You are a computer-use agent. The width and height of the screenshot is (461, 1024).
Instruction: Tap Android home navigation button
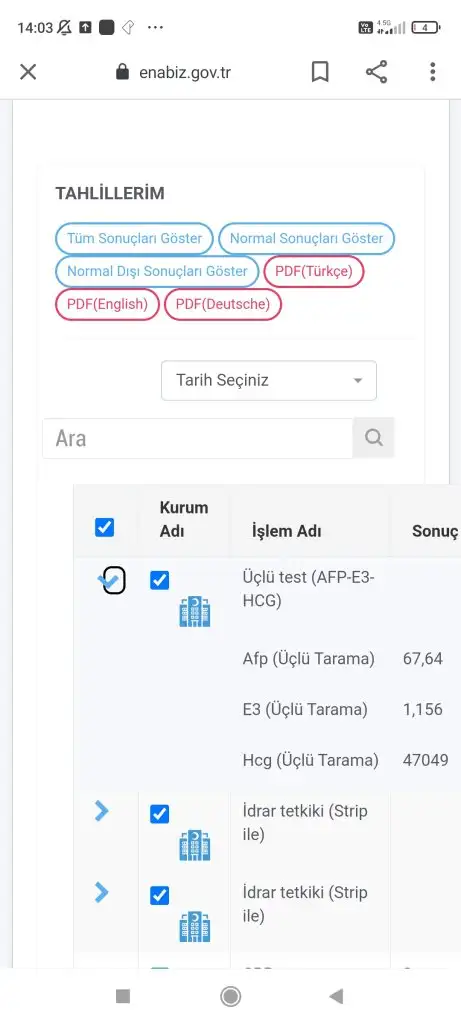(x=230, y=996)
